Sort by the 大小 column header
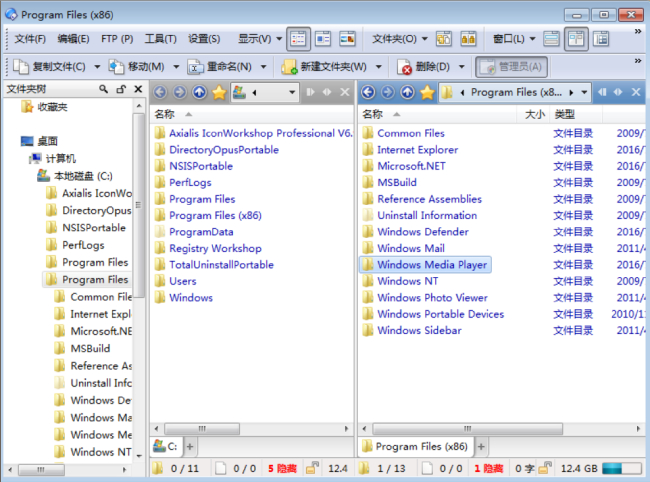Viewport: 650px width, 482px height. [x=535, y=114]
